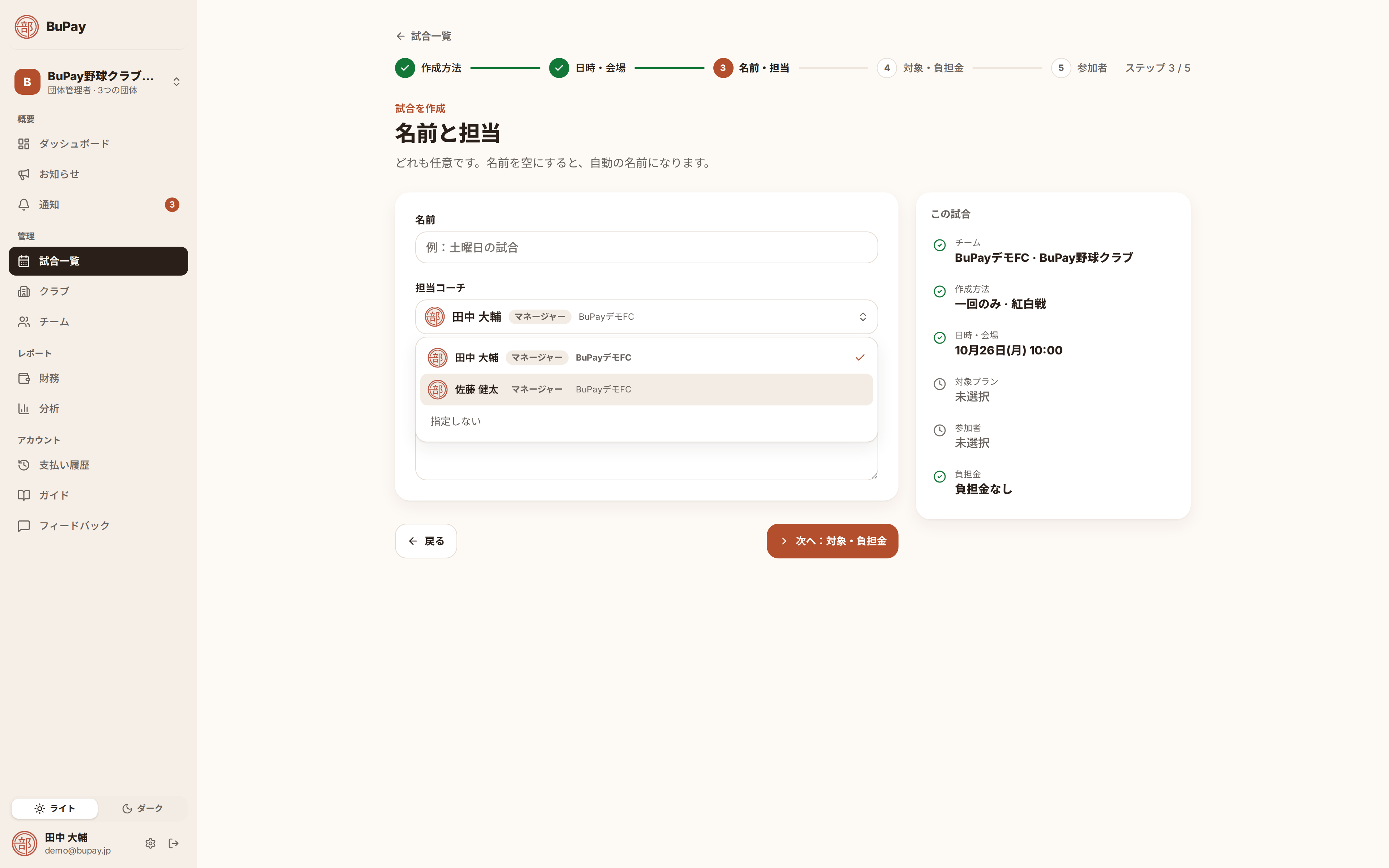This screenshot has height=868, width=1389.
Task: Go to step 作成方法 in stepper
Action: pyautogui.click(x=428, y=68)
